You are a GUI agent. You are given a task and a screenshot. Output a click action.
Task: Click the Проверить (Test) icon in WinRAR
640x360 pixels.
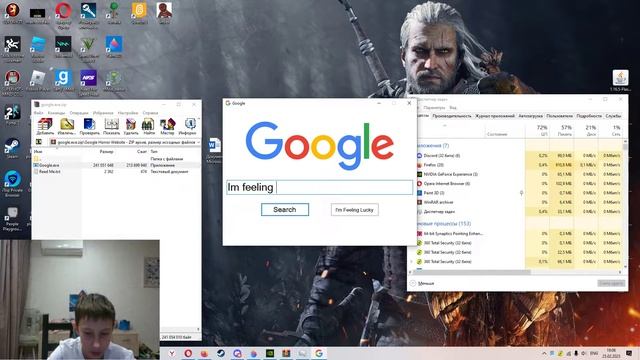click(x=89, y=126)
